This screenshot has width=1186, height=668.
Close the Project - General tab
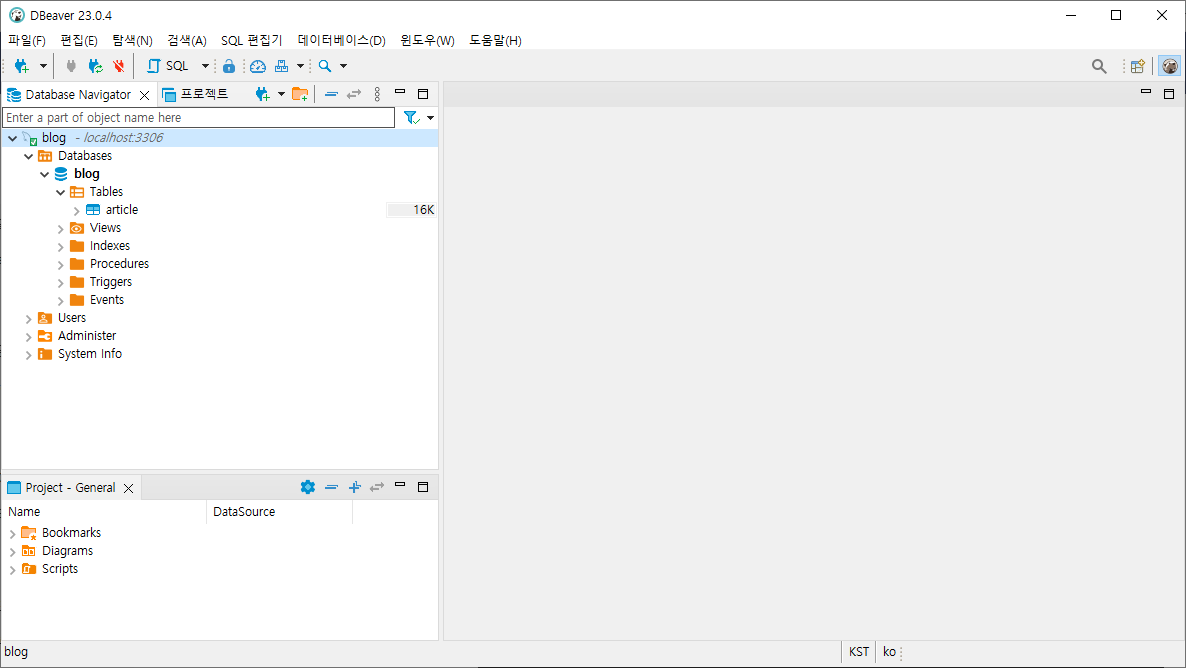point(129,489)
